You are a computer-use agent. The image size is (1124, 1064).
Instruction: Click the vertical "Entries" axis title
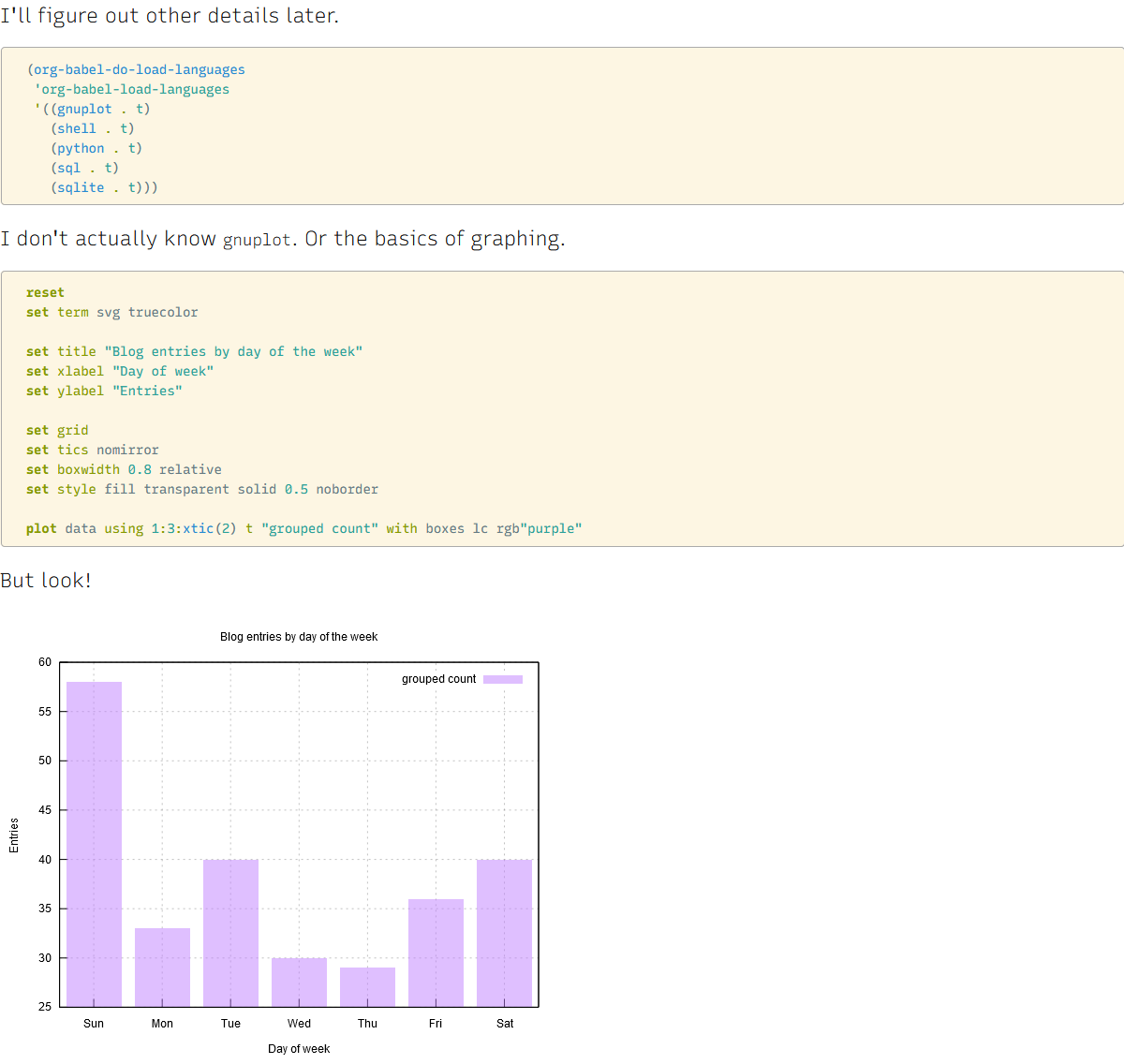[14, 835]
